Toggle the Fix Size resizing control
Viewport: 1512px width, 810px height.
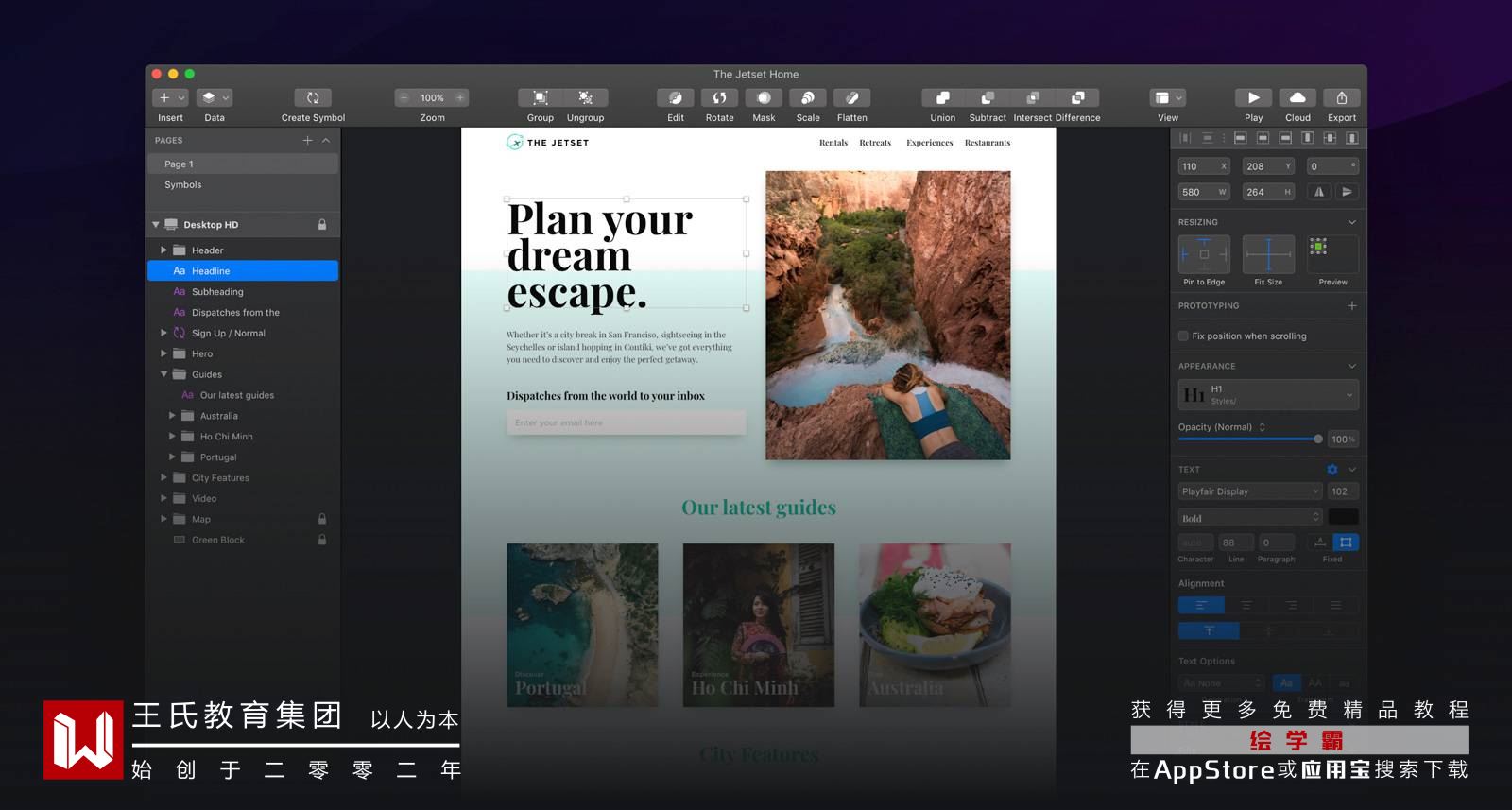click(x=1268, y=254)
